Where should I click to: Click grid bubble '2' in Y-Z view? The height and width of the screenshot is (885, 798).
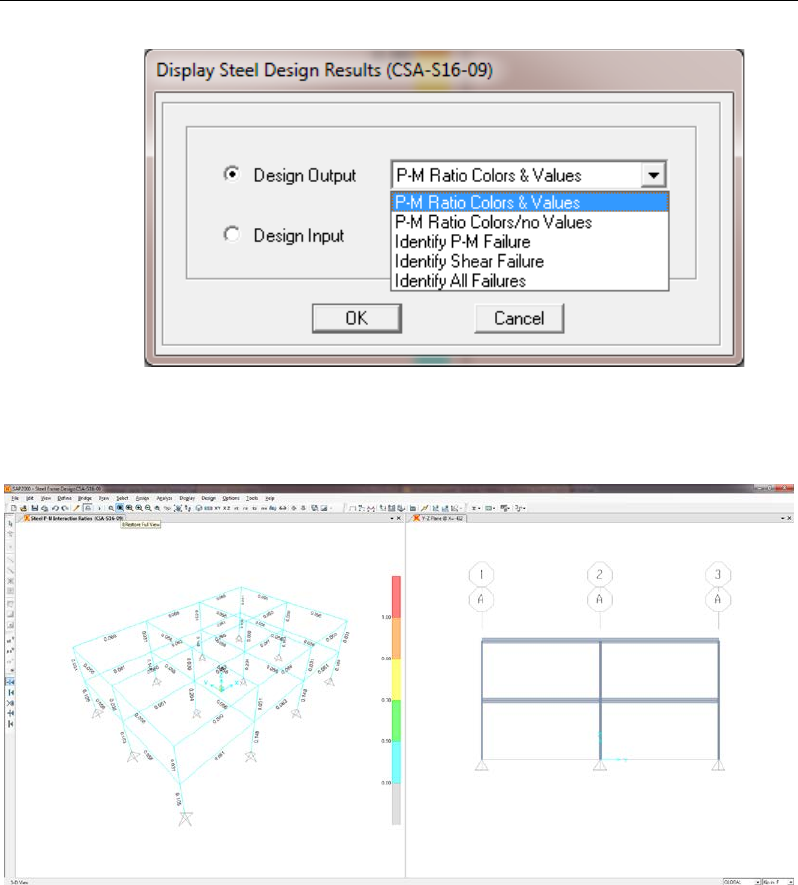[x=599, y=575]
